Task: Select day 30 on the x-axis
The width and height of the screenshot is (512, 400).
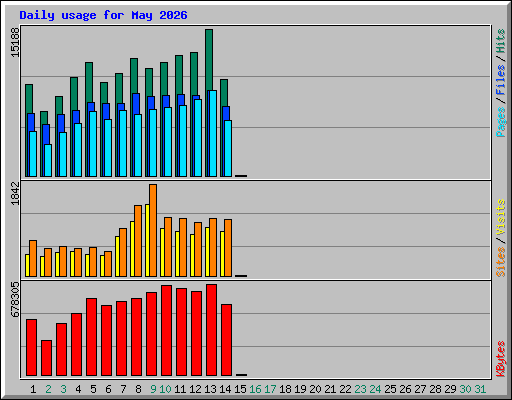Action: point(465,389)
